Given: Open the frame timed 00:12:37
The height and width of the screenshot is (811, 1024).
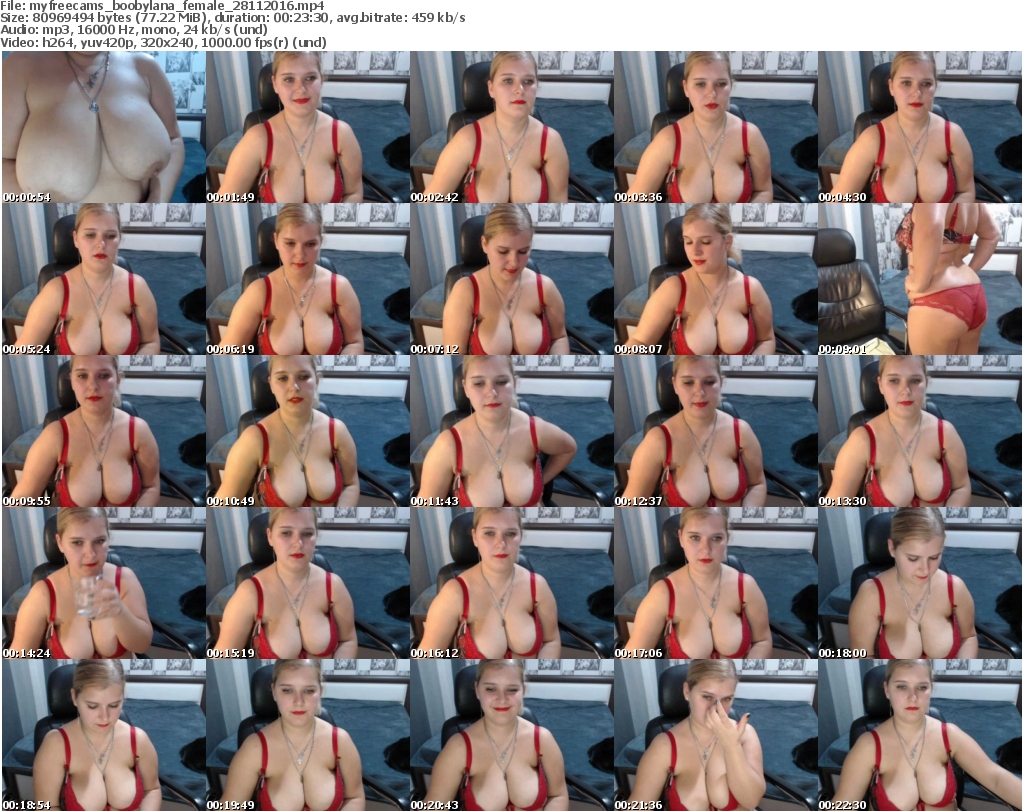Looking at the screenshot, I should pos(715,431).
